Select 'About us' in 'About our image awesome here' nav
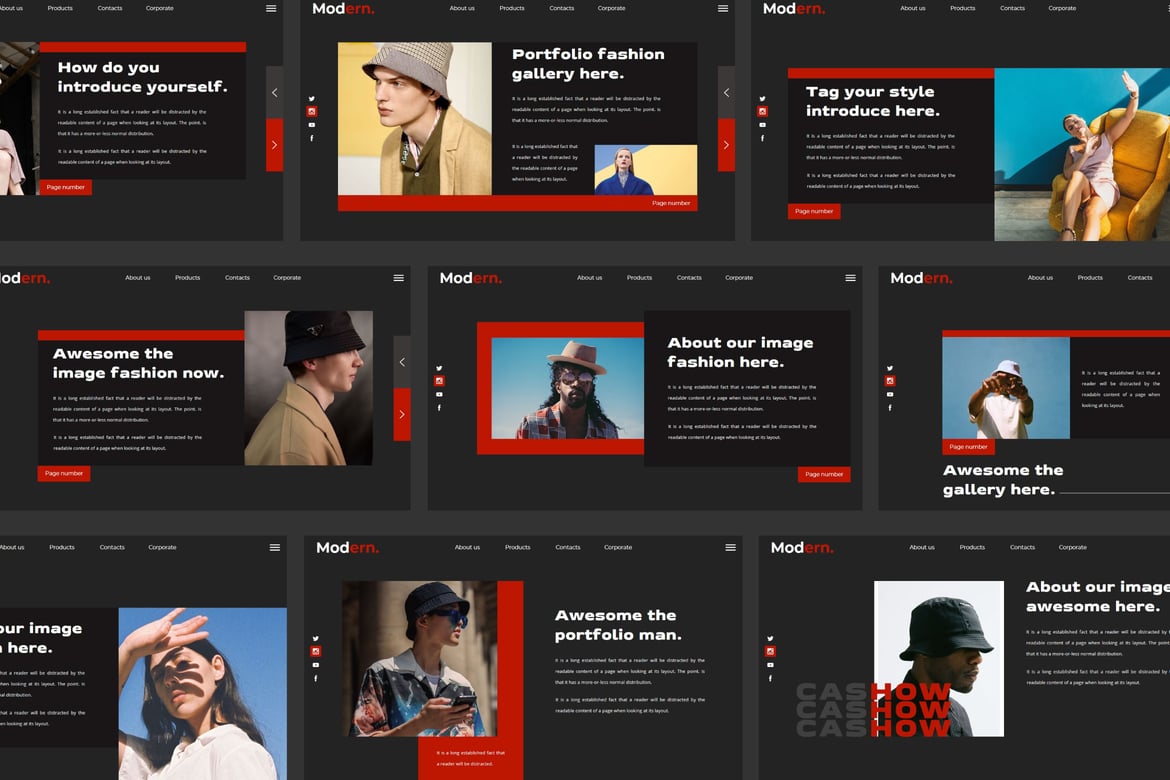This screenshot has width=1170, height=780. point(922,547)
